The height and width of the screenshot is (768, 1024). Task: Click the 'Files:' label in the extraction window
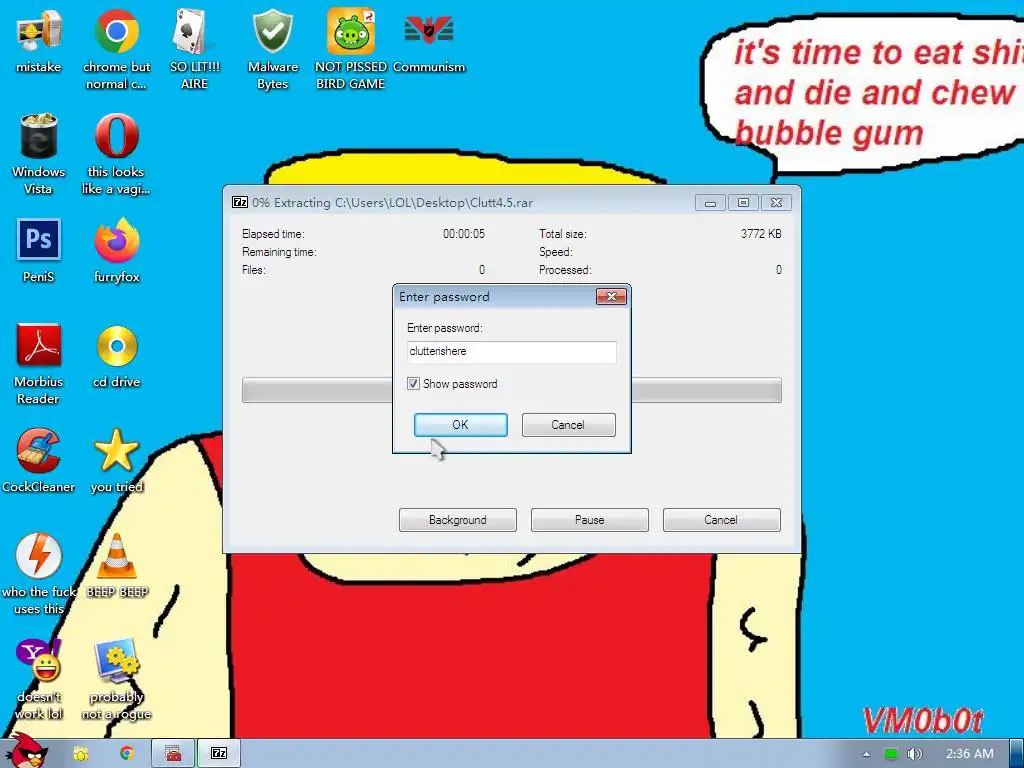[253, 270]
